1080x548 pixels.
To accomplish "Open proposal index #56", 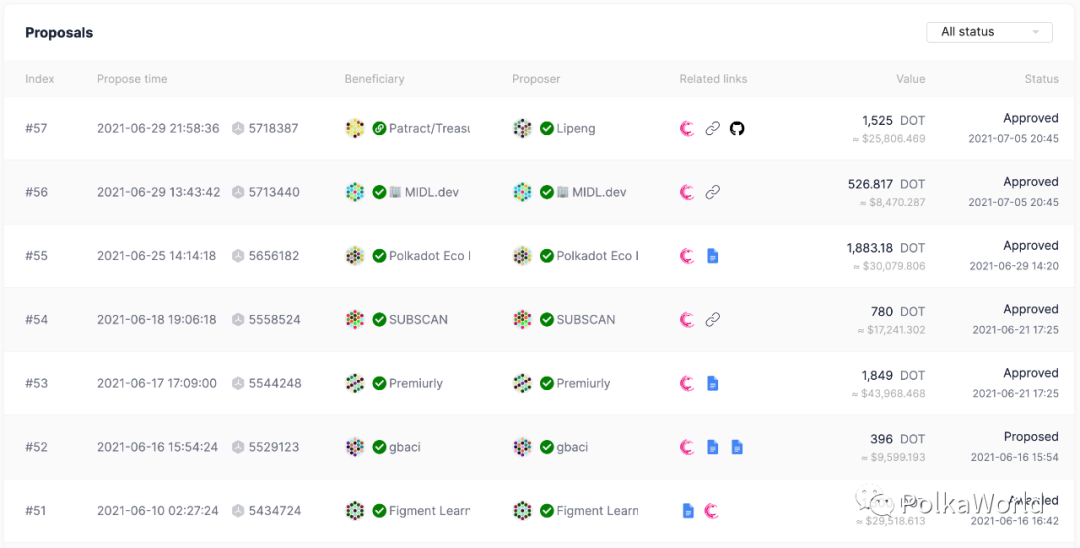I will pyautogui.click(x=37, y=192).
